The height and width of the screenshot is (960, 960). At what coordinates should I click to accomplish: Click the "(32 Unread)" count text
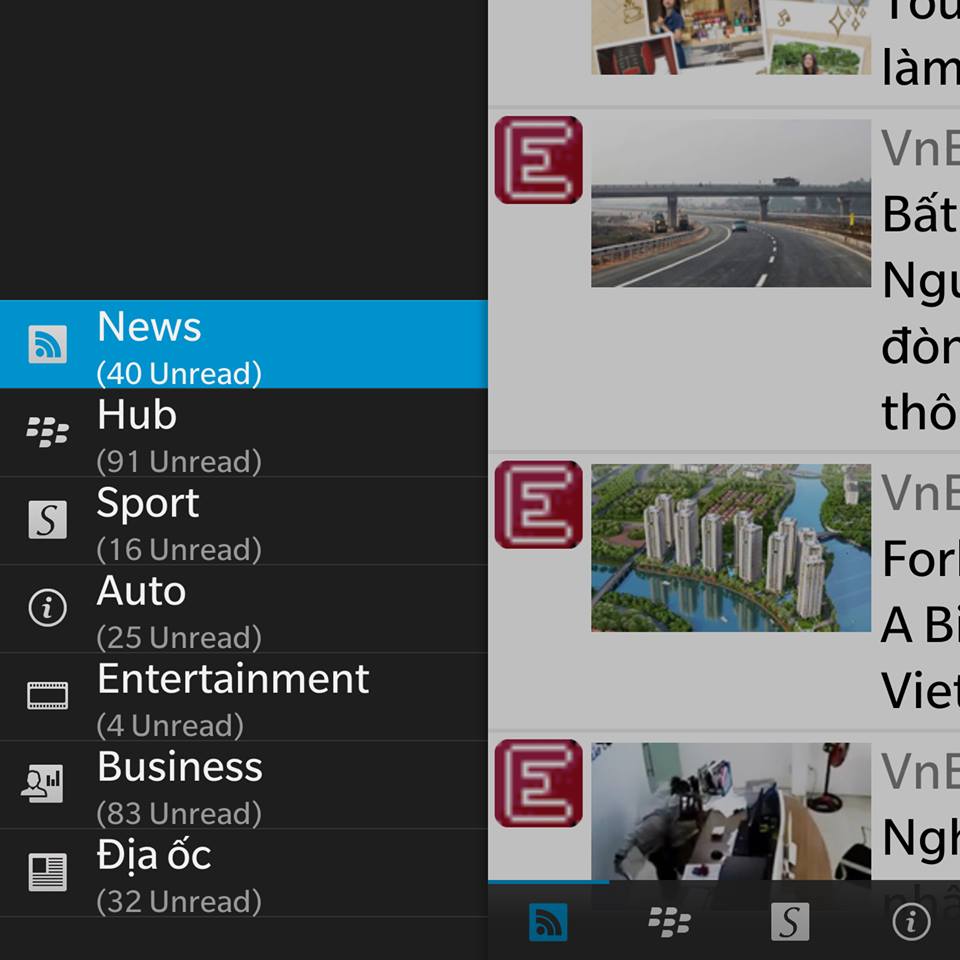(x=179, y=902)
